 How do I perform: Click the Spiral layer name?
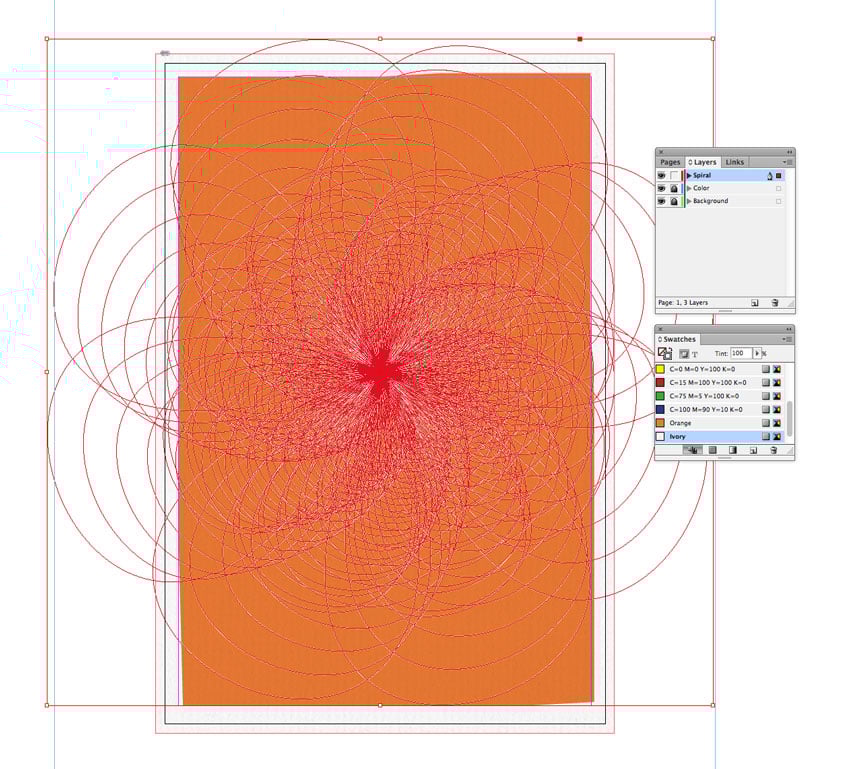(x=702, y=176)
